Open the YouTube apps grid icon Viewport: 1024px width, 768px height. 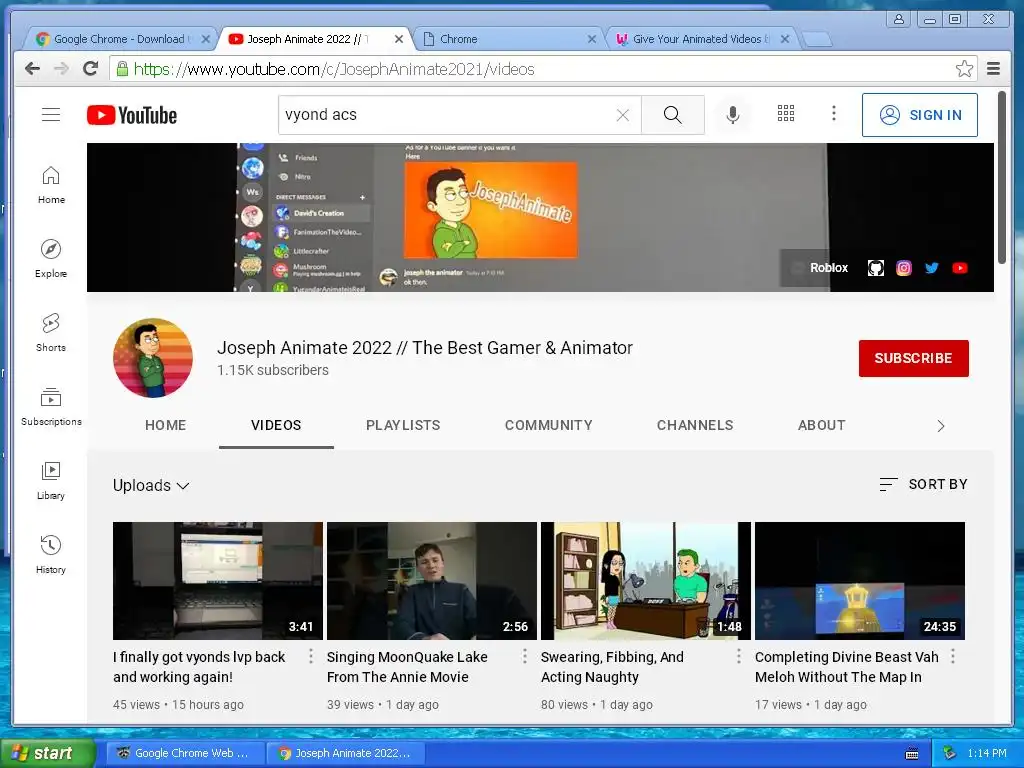[x=786, y=114]
